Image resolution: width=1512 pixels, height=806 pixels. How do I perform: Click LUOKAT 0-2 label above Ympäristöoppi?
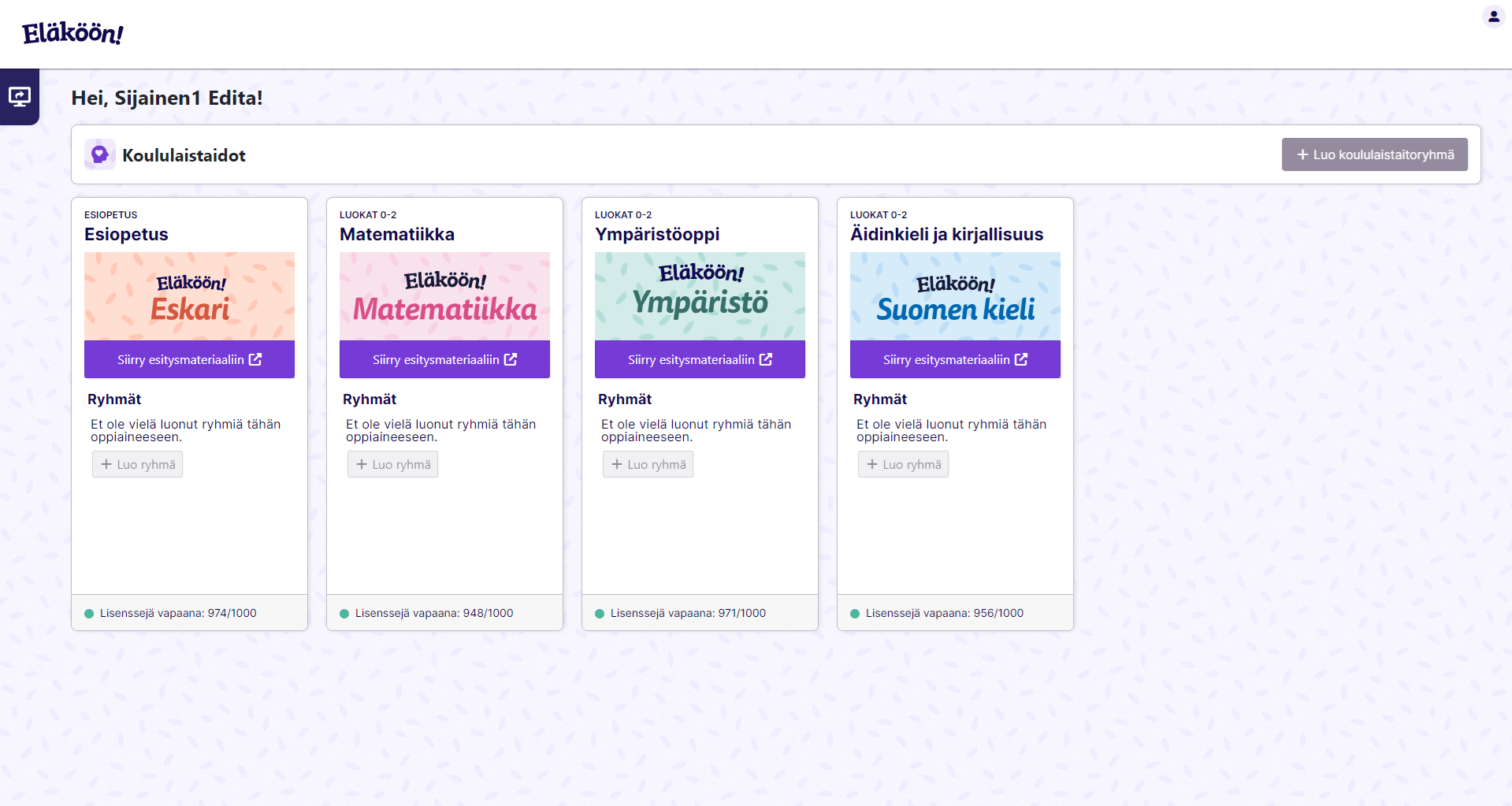pos(623,214)
